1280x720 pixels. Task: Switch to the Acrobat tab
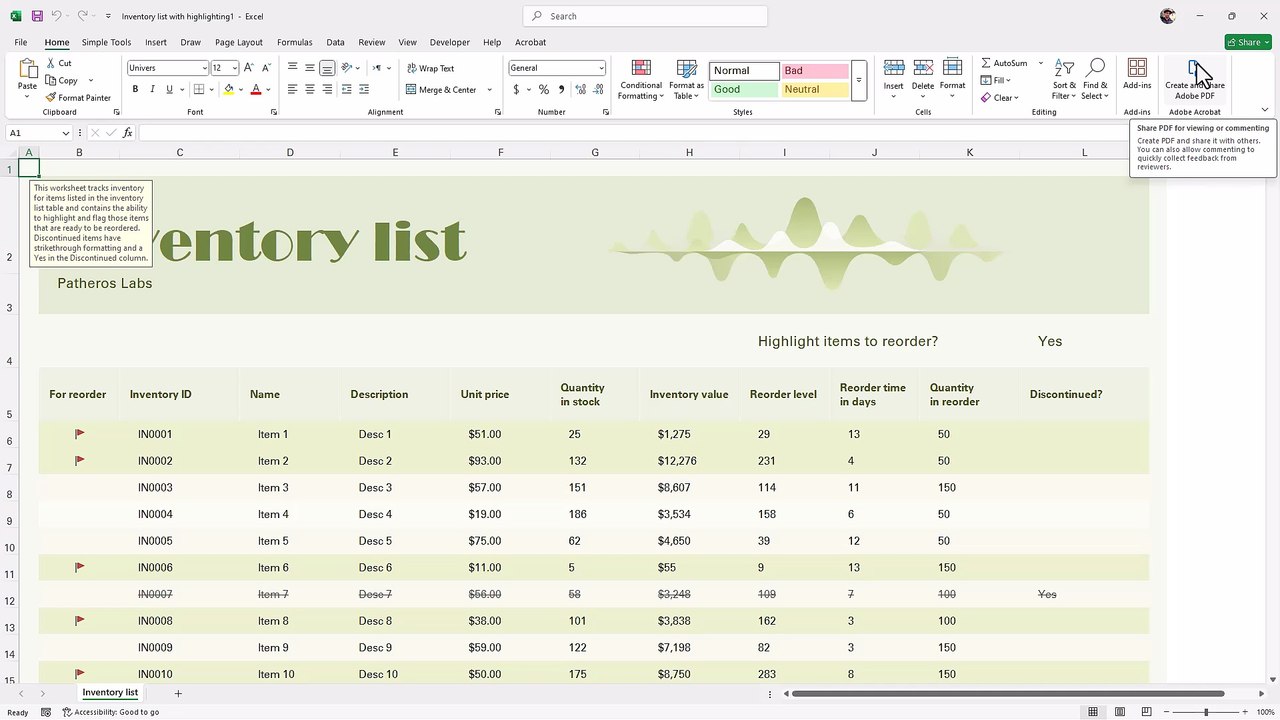pos(531,42)
